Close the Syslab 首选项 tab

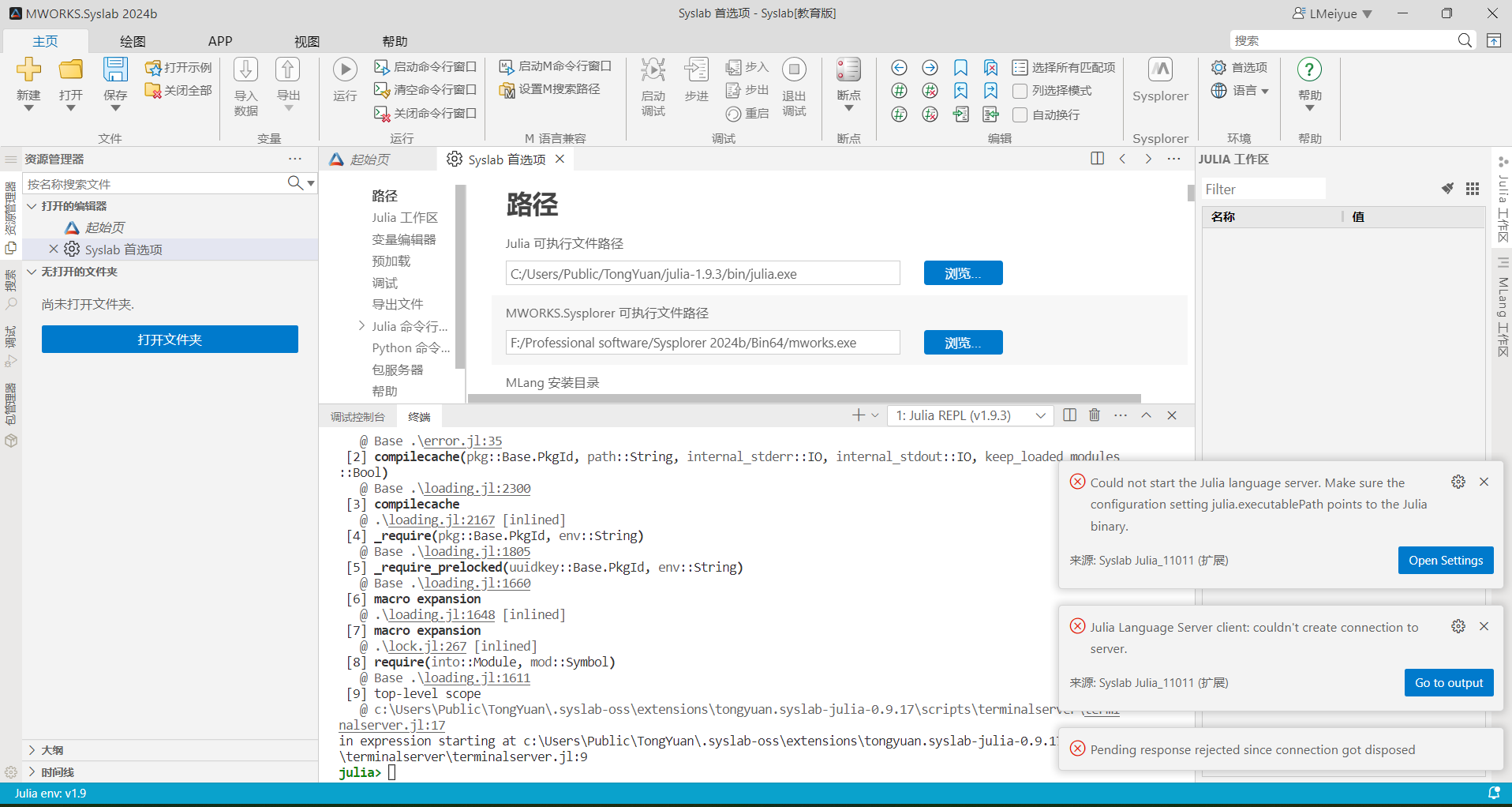(560, 159)
